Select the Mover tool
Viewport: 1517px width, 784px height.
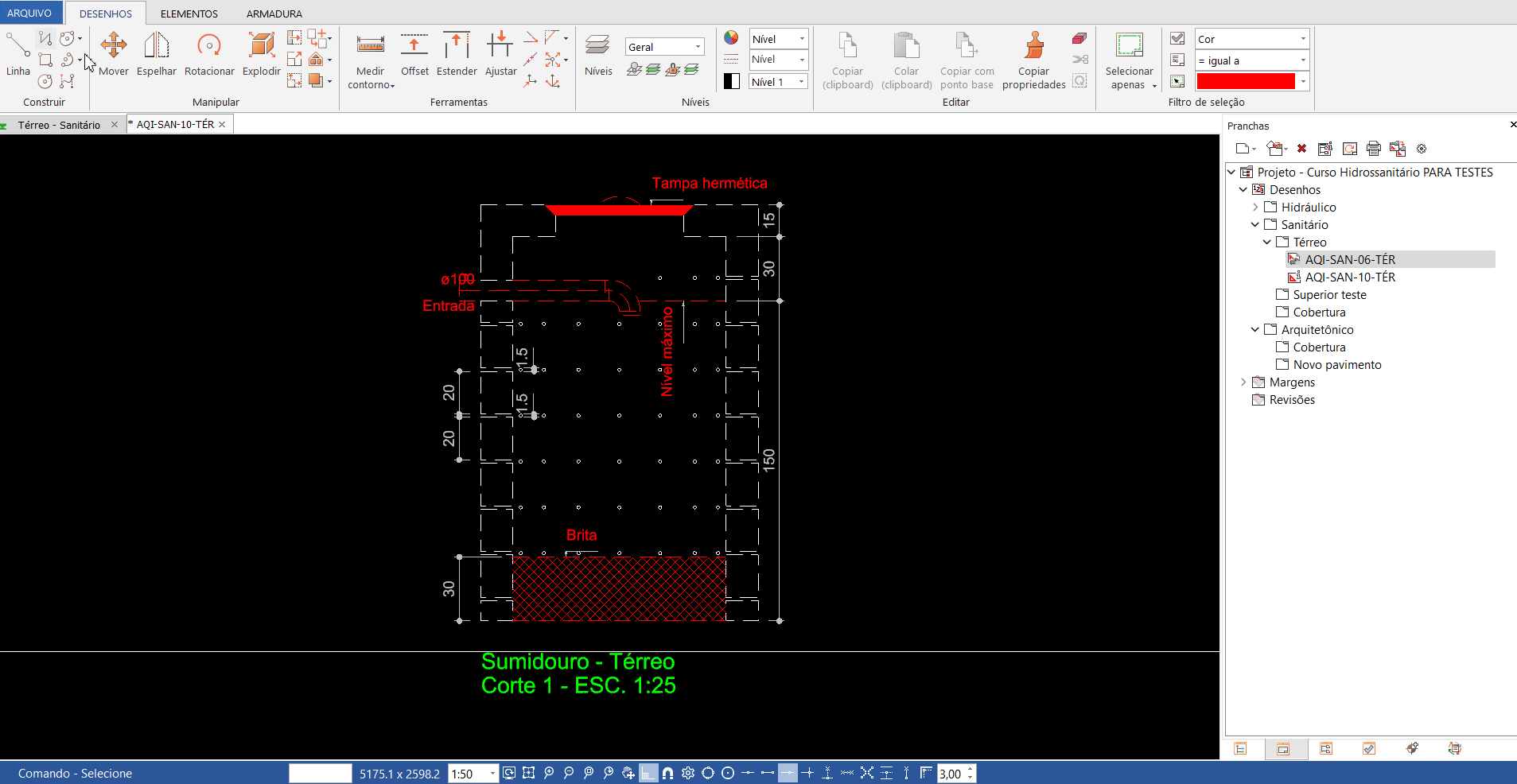(x=114, y=53)
